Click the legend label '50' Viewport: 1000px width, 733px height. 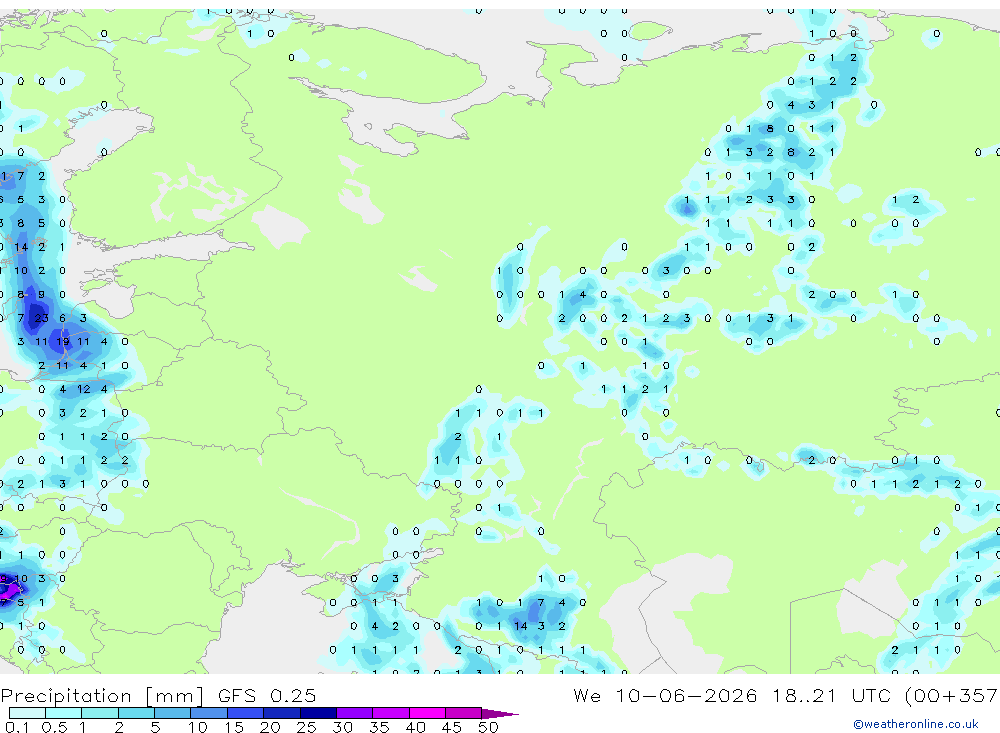click(488, 727)
